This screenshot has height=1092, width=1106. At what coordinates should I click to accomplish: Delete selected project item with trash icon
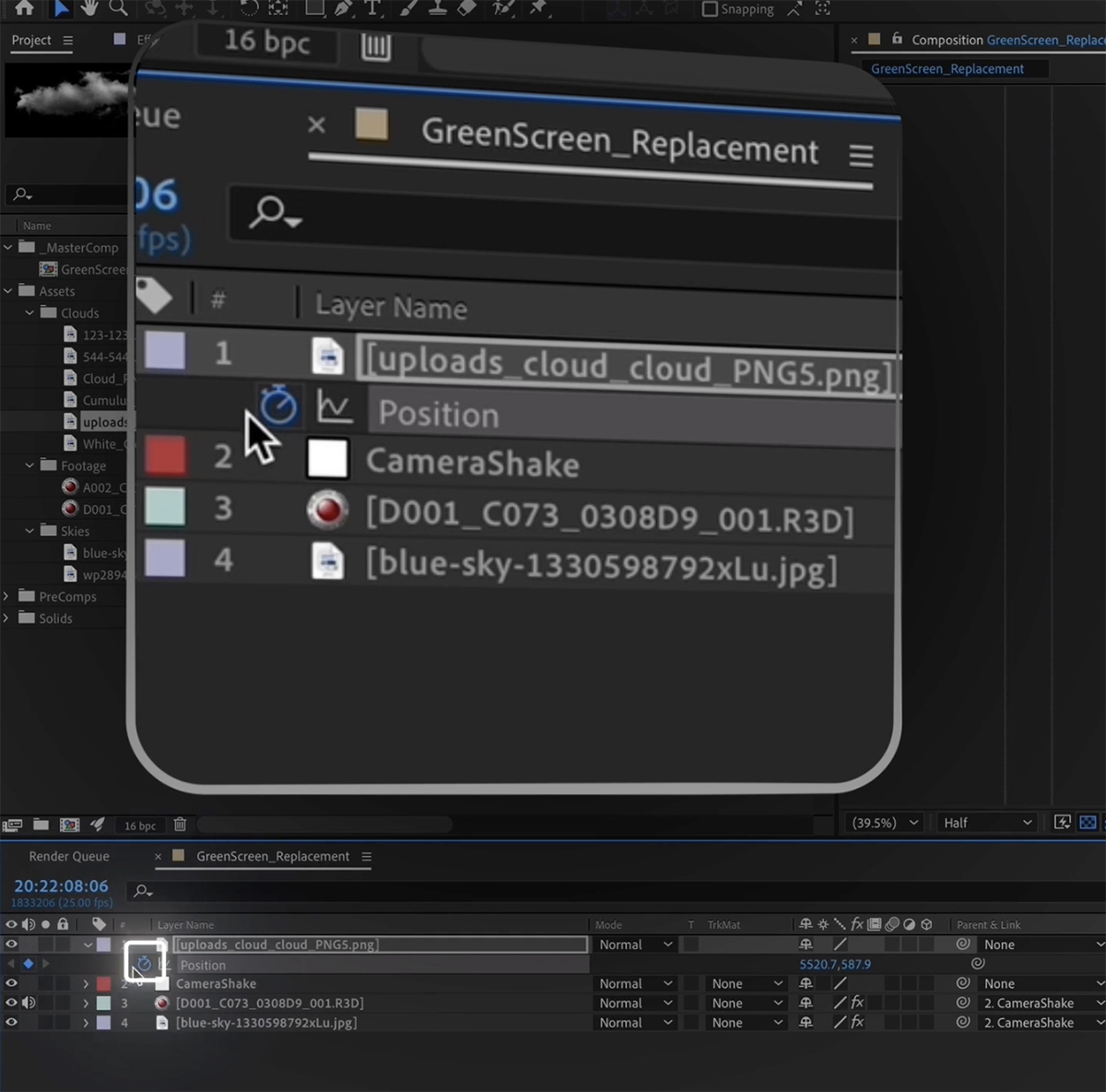point(180,825)
